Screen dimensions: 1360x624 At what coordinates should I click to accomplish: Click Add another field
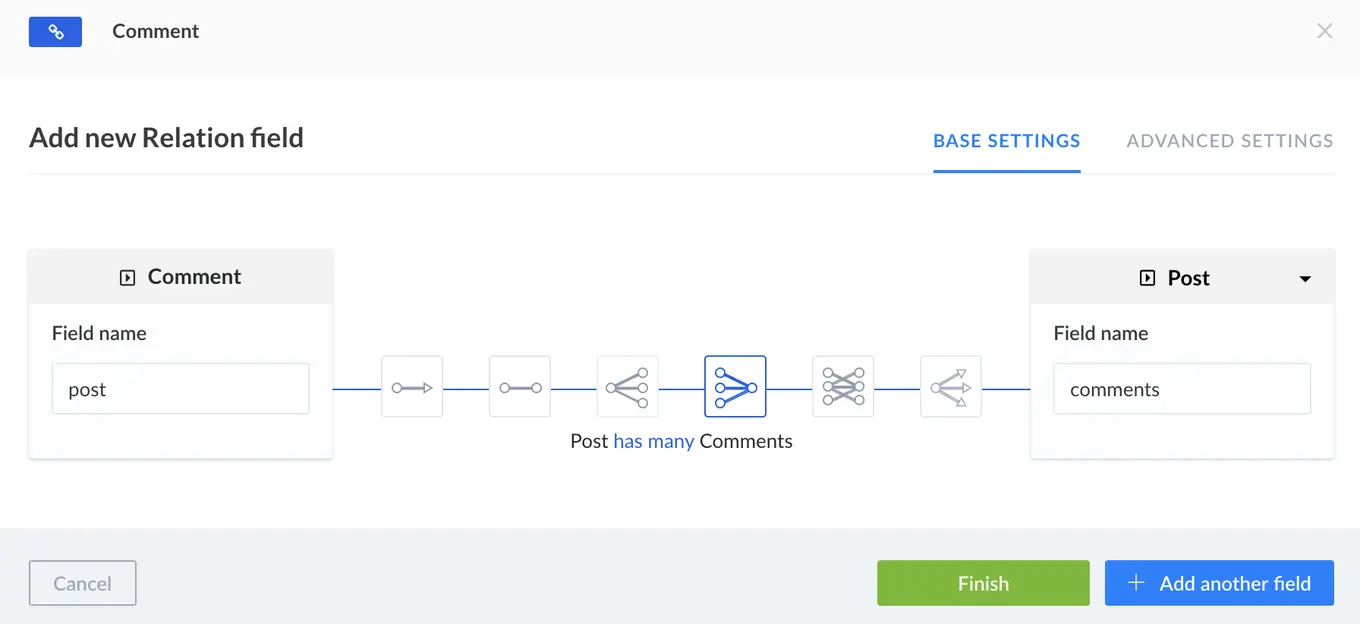click(x=1219, y=583)
